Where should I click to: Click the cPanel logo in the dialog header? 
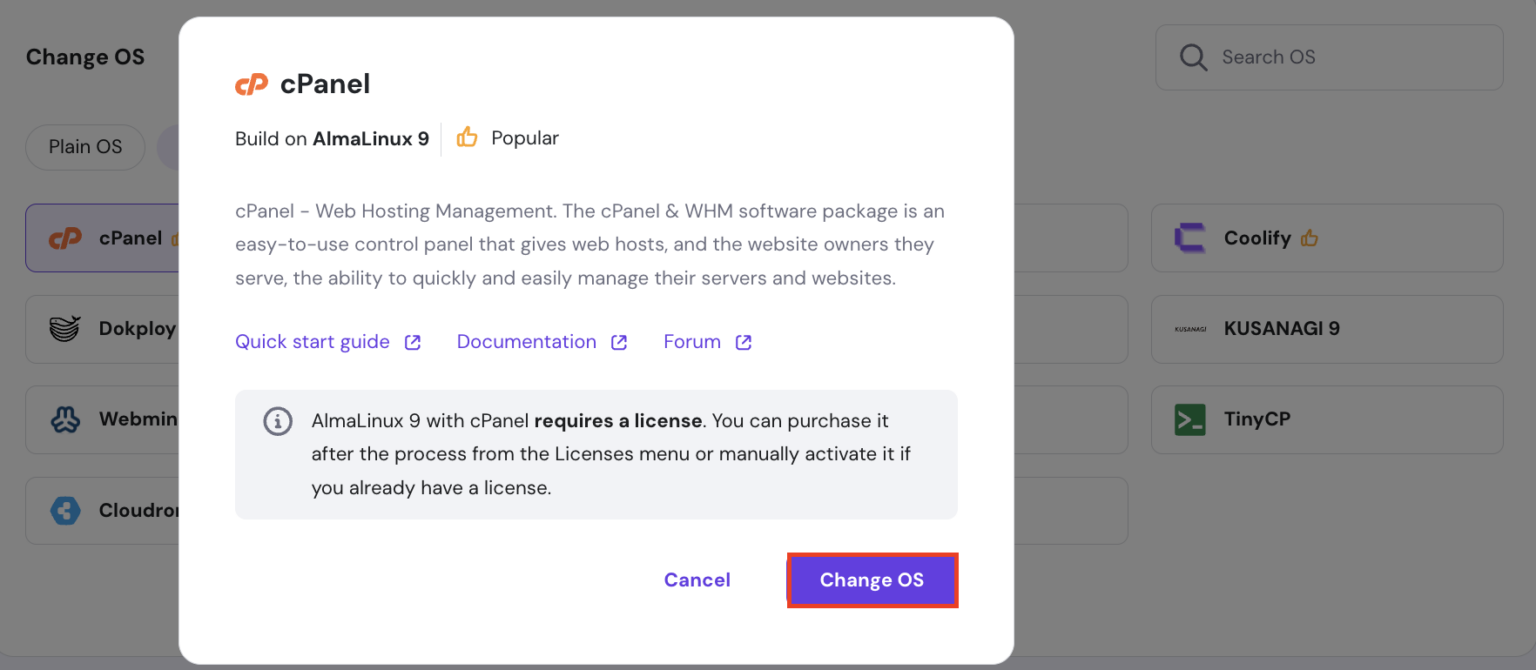pyautogui.click(x=251, y=84)
